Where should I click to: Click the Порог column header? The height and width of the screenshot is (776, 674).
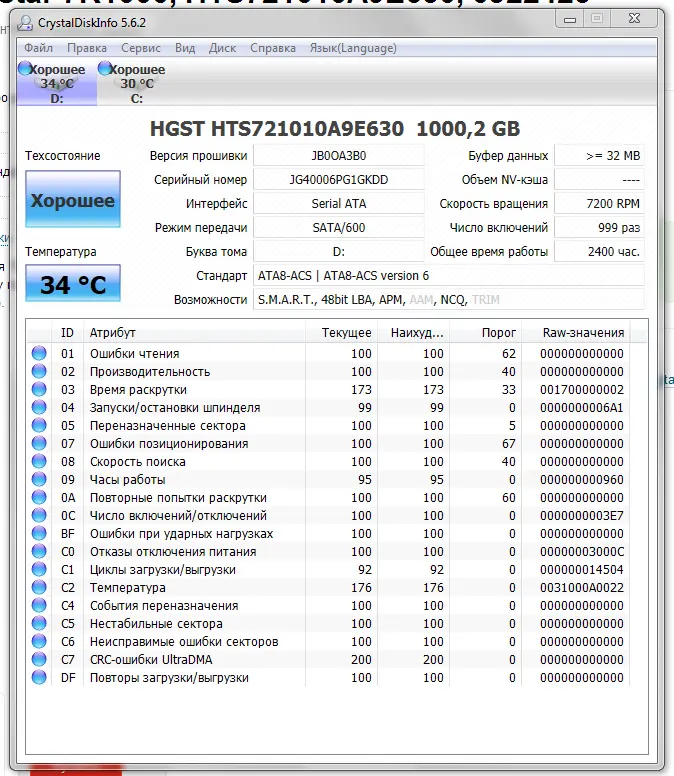point(485,333)
